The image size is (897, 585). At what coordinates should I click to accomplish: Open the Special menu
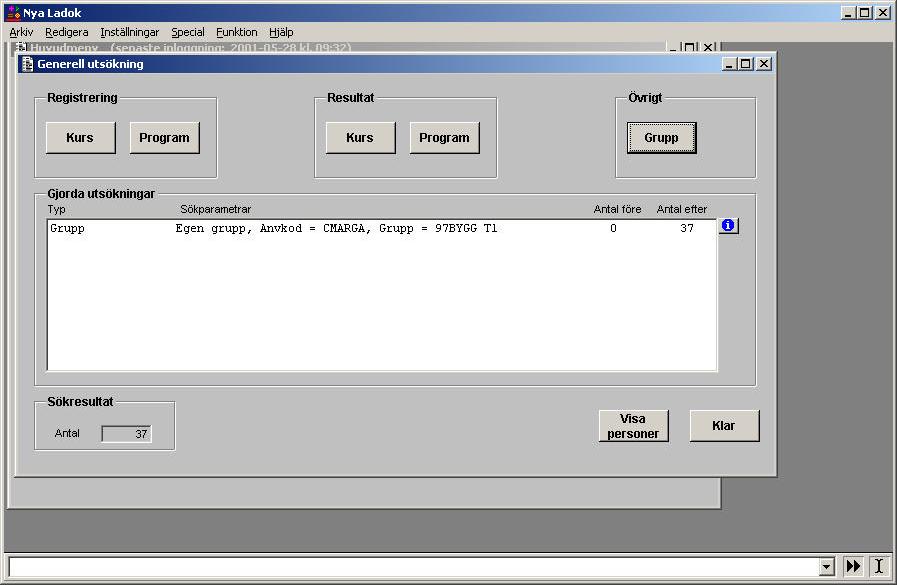[x=188, y=33]
